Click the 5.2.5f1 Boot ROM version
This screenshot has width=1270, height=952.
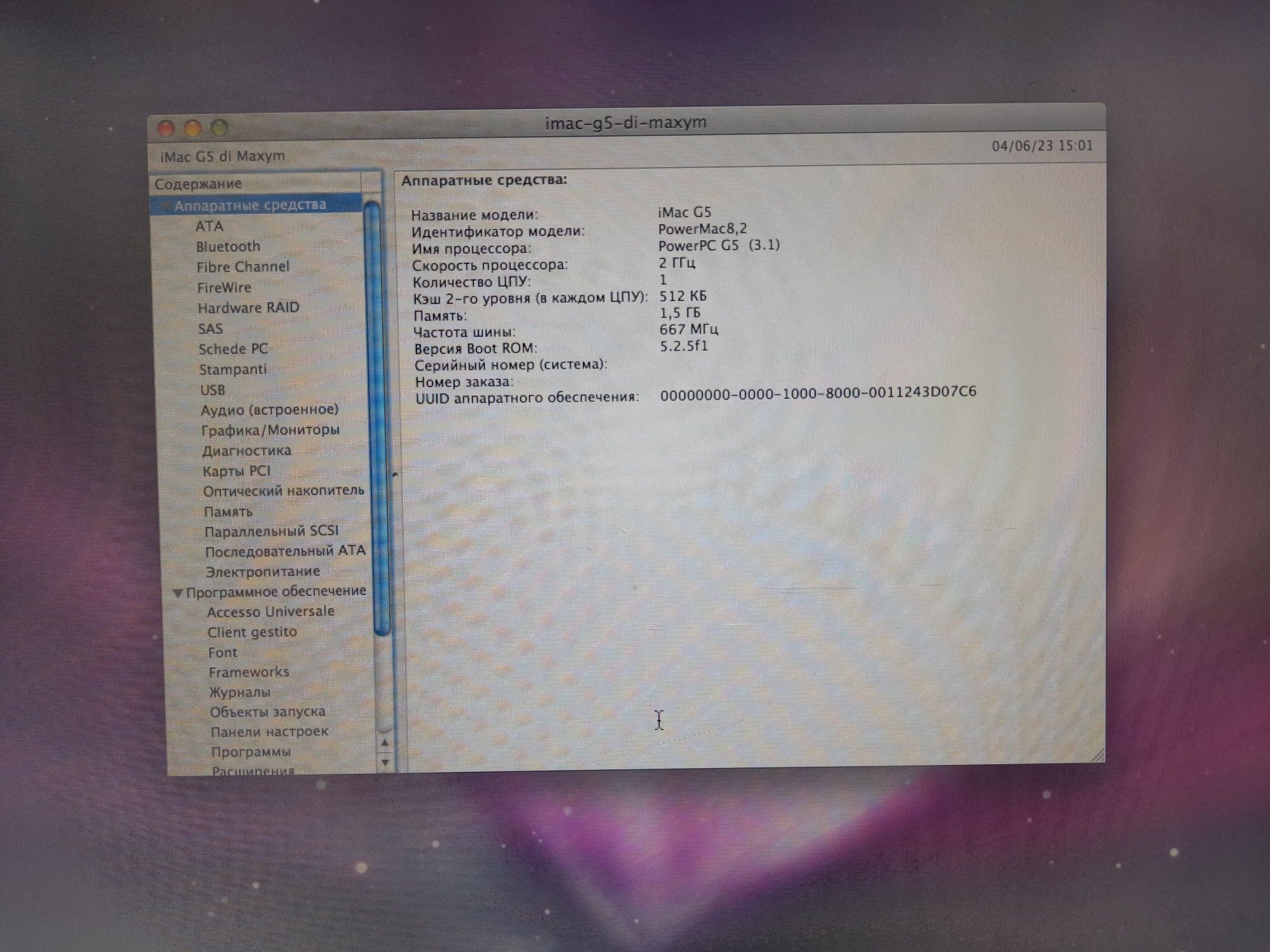point(683,346)
